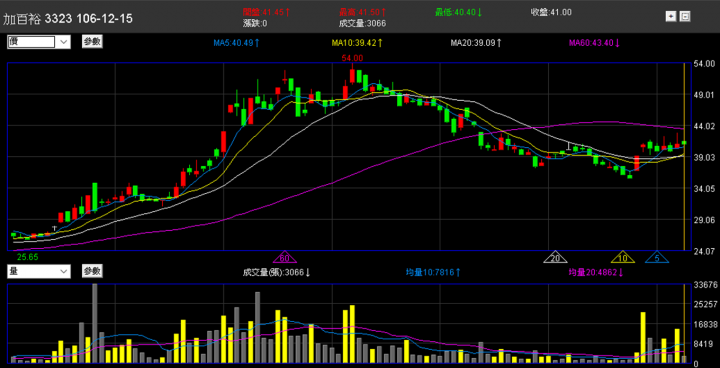The width and height of the screenshot is (720, 368).
Task: Click the 最低:40.40 low price text
Action: coord(459,12)
